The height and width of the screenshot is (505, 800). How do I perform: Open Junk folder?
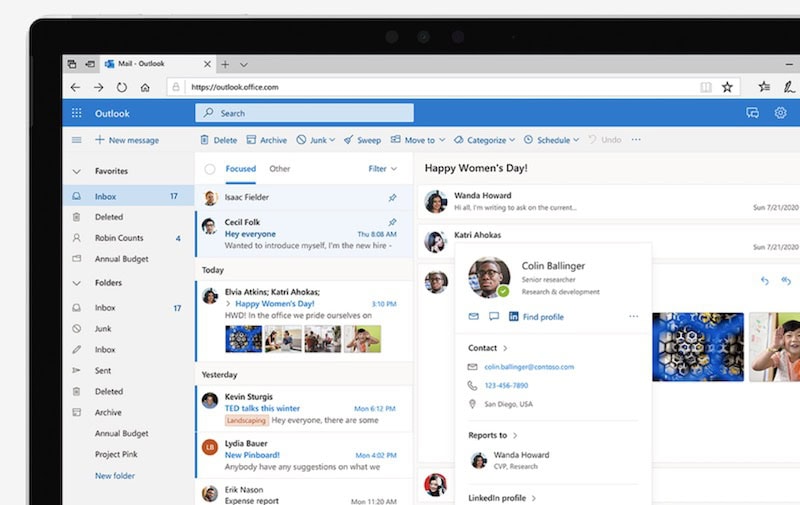click(x=128, y=329)
